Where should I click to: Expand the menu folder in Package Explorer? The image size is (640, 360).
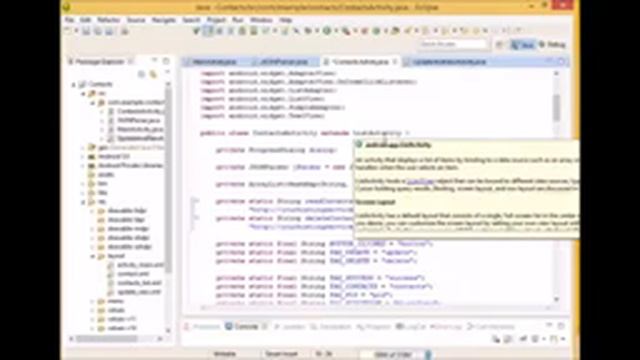pos(92,301)
